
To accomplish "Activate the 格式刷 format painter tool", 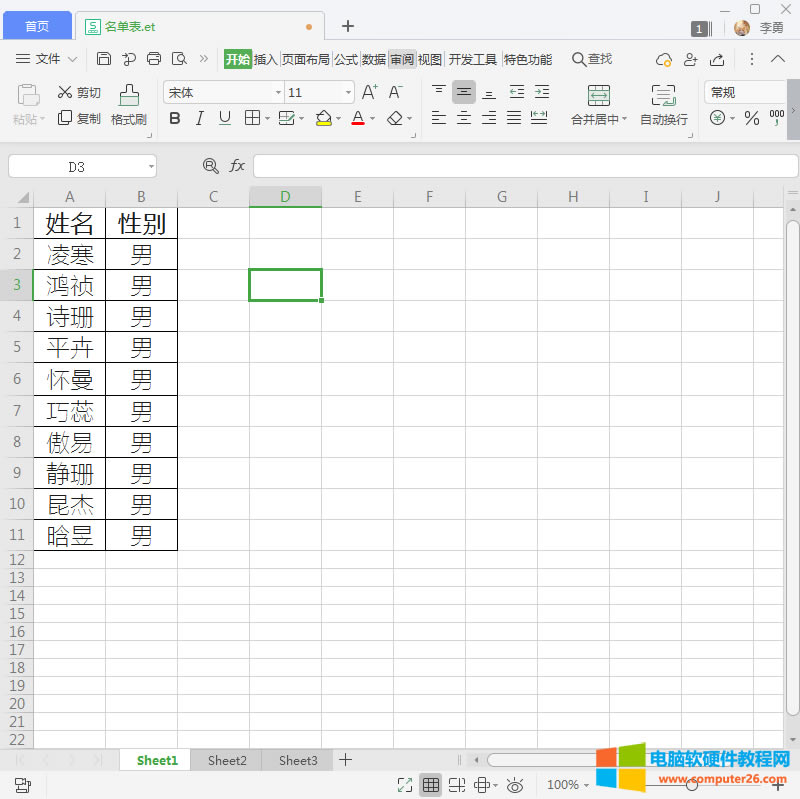I will point(128,103).
